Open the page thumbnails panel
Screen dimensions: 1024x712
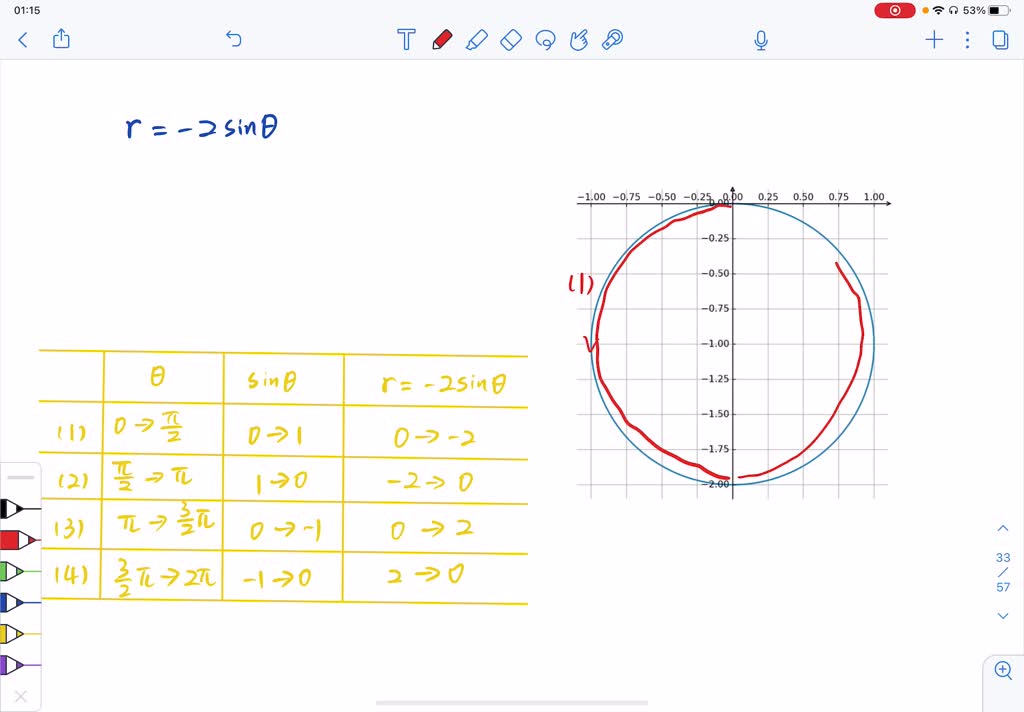1000,40
